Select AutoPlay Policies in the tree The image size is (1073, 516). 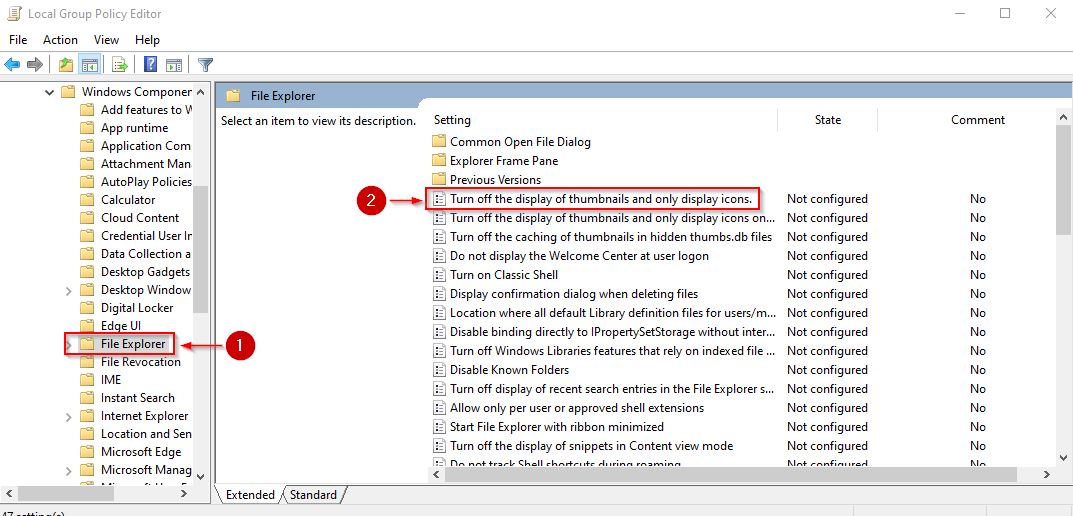click(x=146, y=182)
